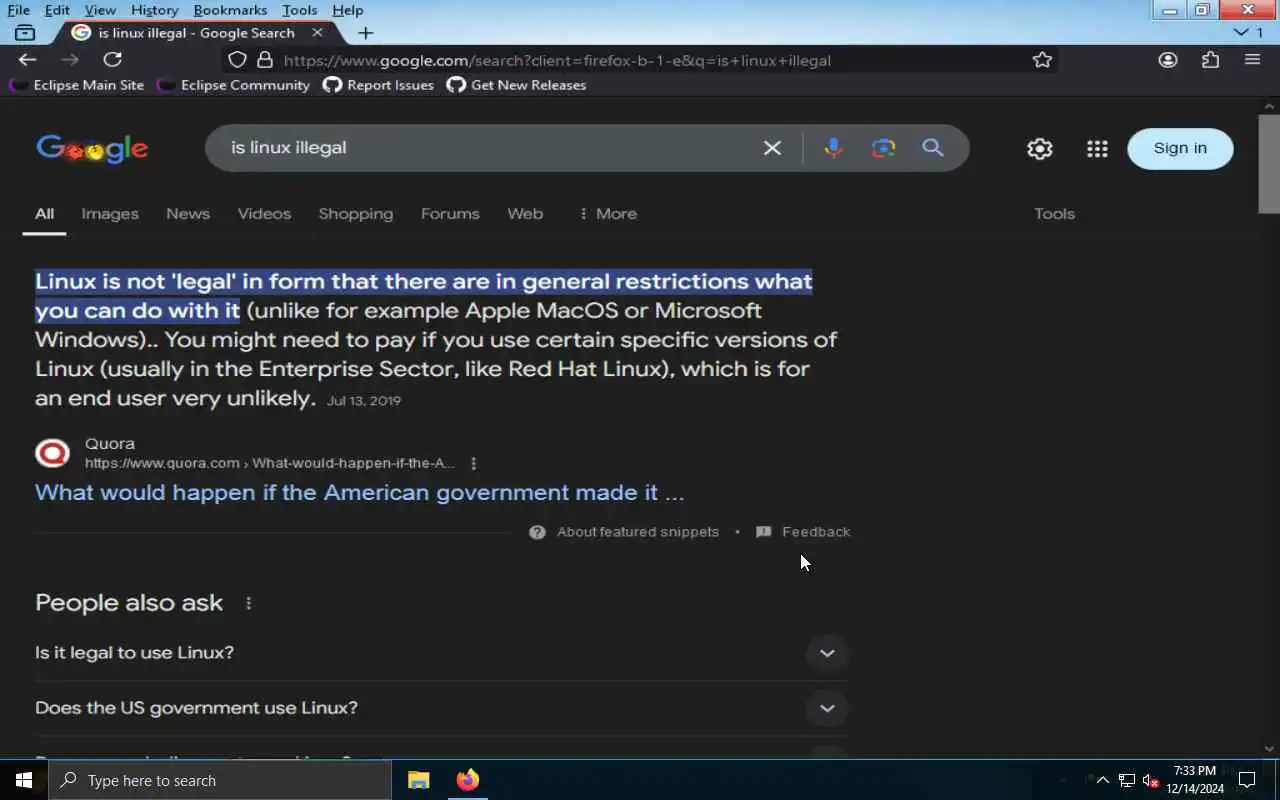The image size is (1280, 800).
Task: Open the Tools menu
Action: tap(299, 10)
